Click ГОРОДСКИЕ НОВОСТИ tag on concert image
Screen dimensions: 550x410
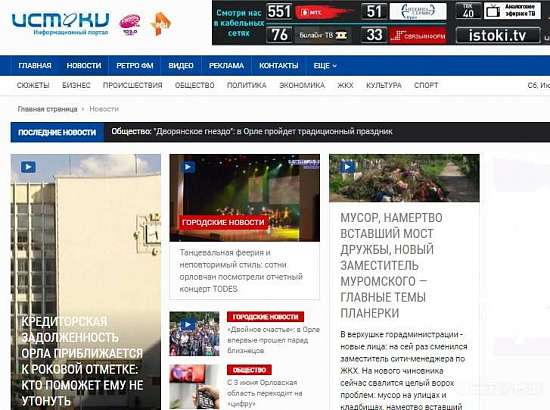(x=223, y=222)
